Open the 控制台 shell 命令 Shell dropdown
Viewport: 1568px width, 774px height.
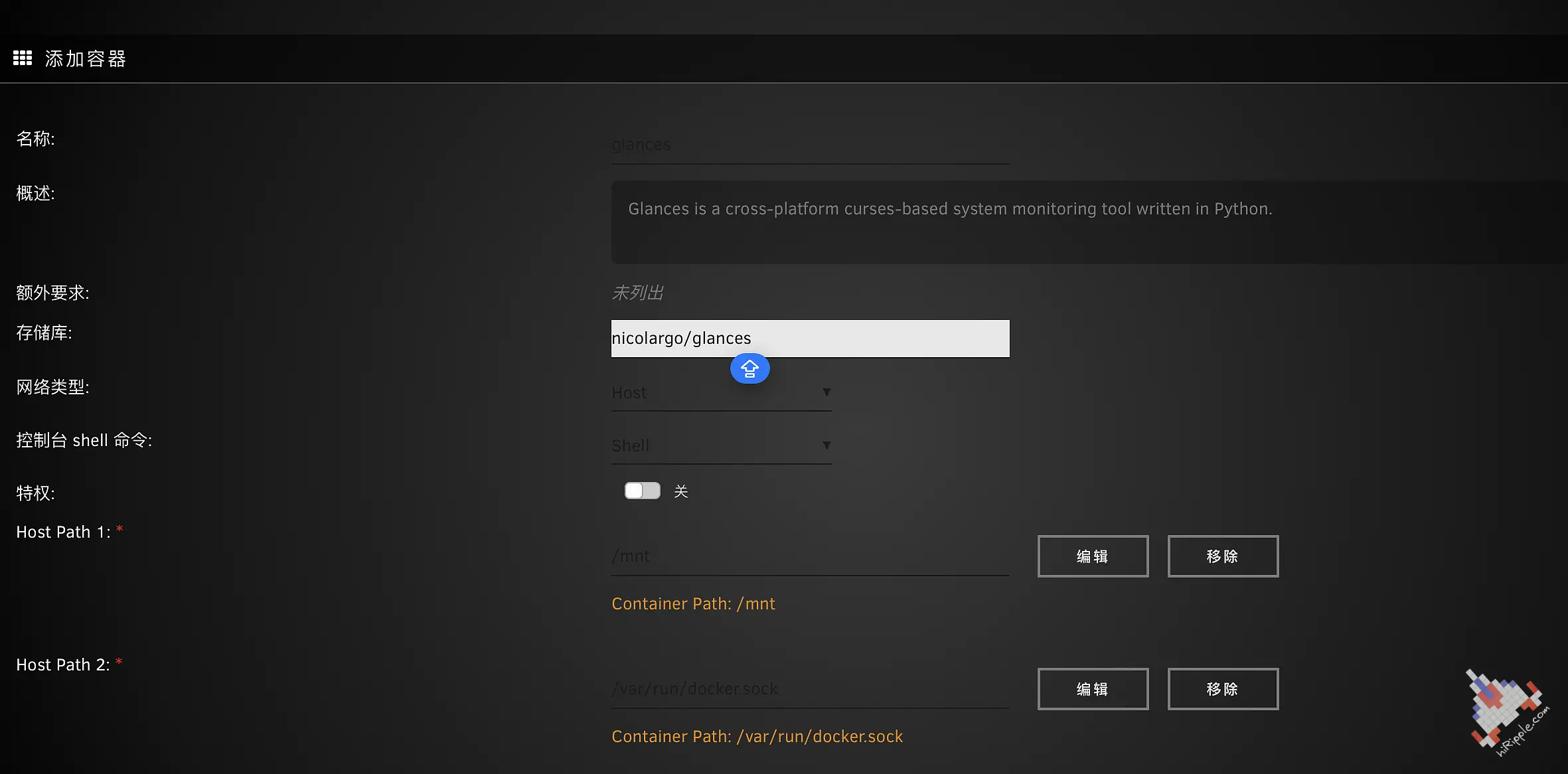click(x=721, y=445)
